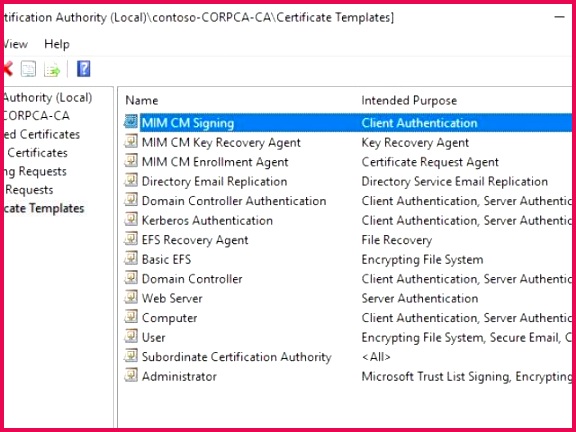Select the MIM CM Enrollment Agent name

(x=215, y=162)
